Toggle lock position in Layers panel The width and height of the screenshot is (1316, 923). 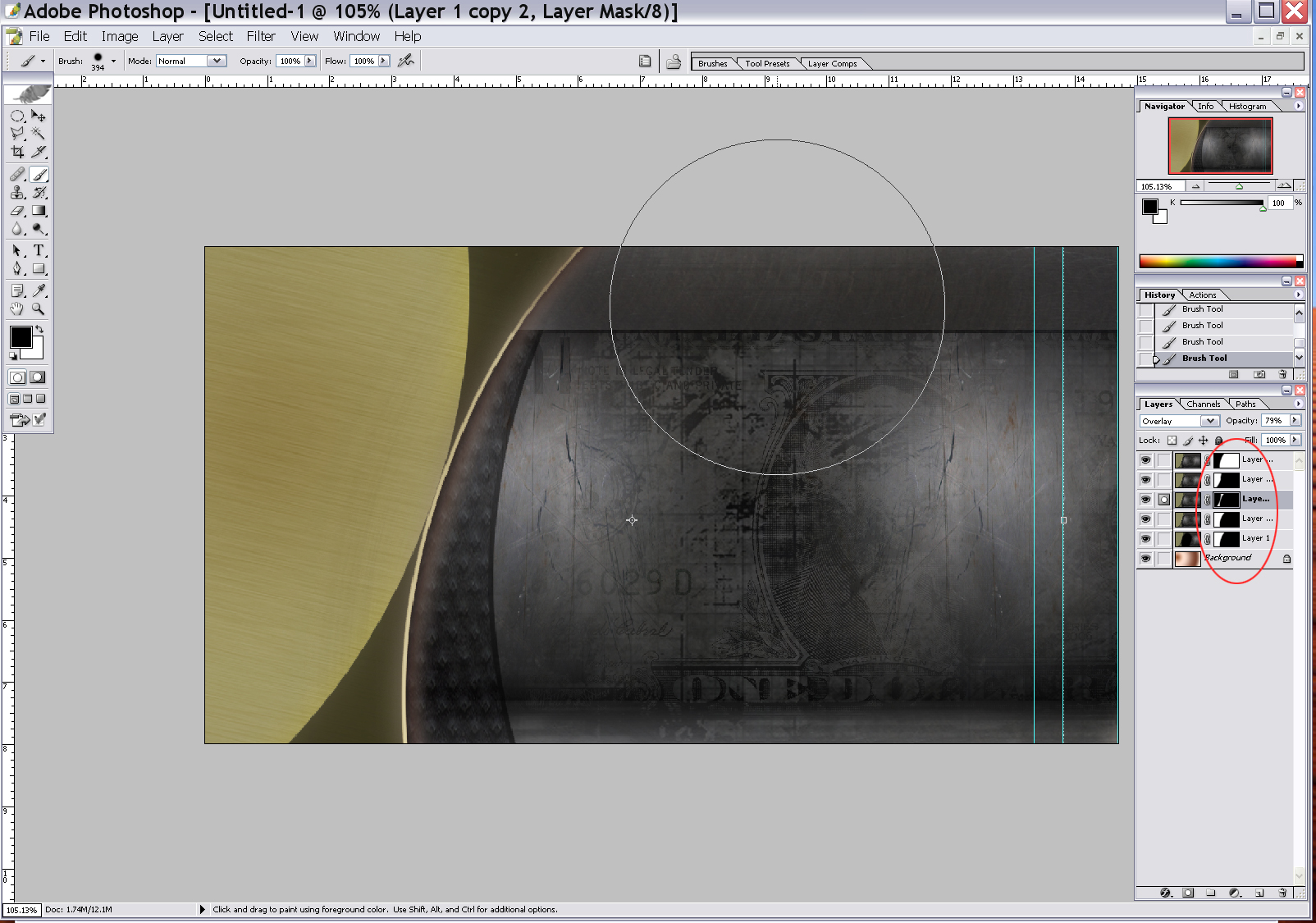(1204, 441)
